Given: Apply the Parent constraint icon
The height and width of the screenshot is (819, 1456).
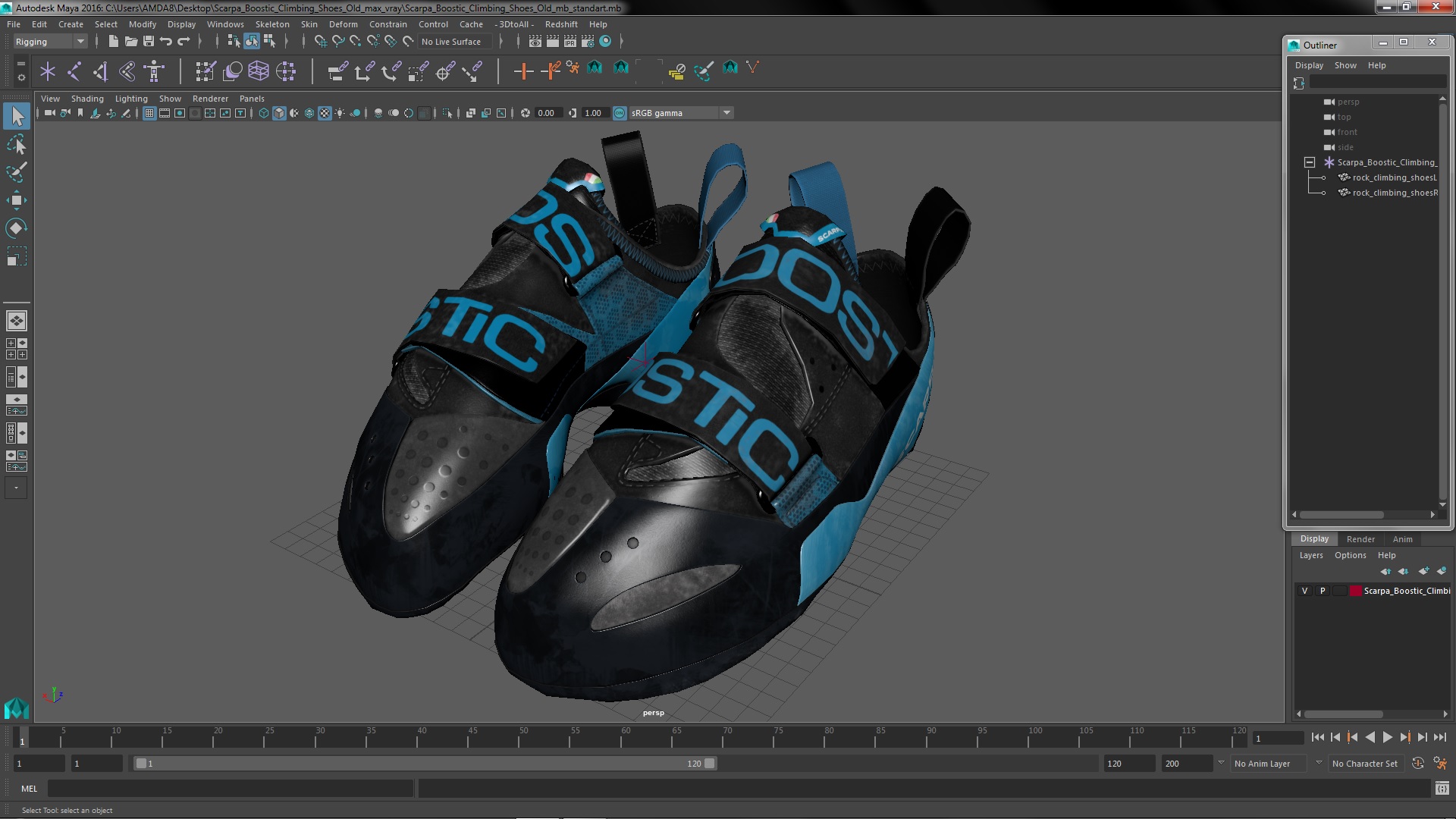Looking at the screenshot, I should [x=337, y=71].
